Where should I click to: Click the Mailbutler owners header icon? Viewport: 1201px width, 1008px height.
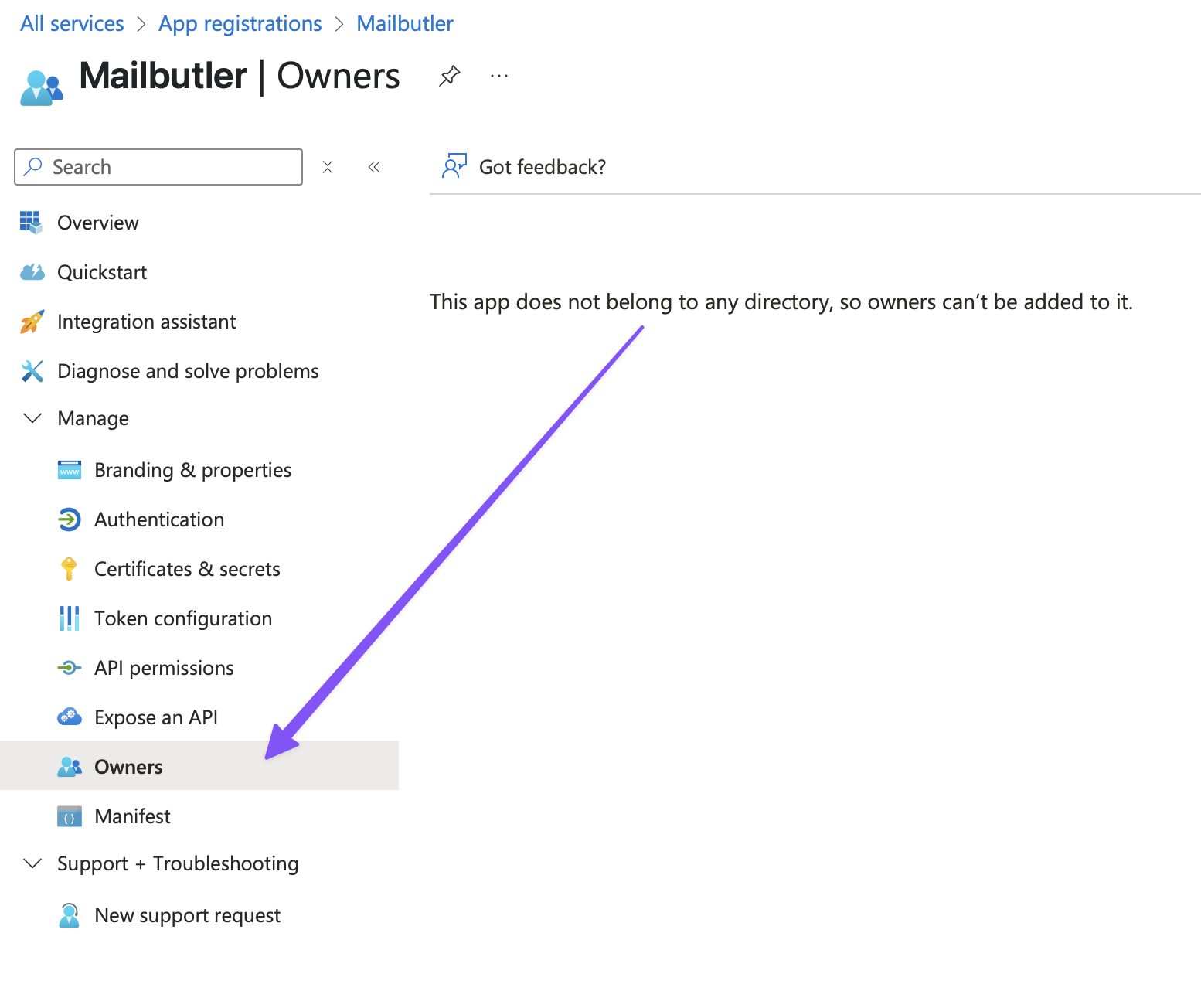point(41,87)
